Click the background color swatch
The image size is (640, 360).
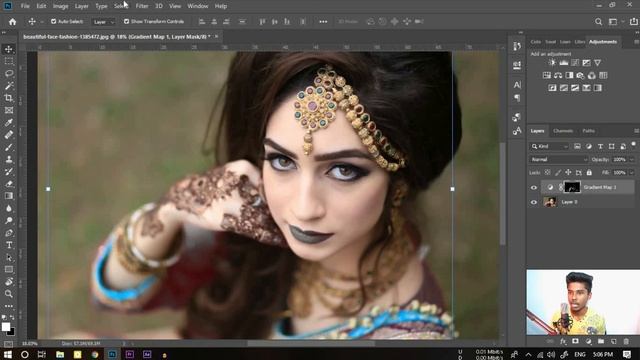tap(11, 332)
